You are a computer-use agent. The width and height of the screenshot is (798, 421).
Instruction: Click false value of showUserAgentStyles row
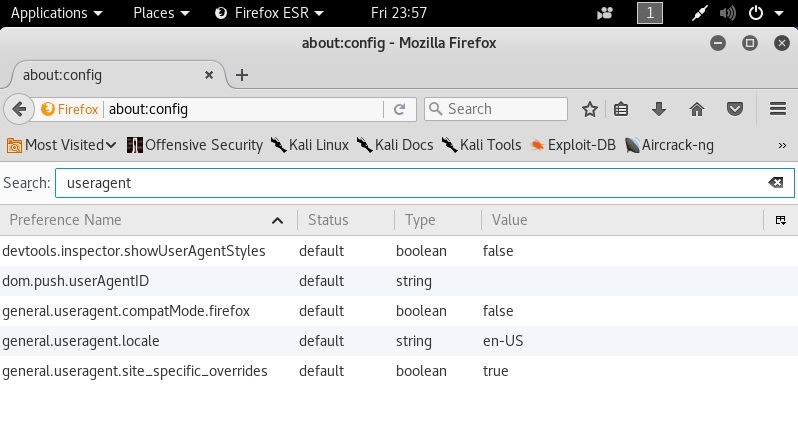pos(498,251)
